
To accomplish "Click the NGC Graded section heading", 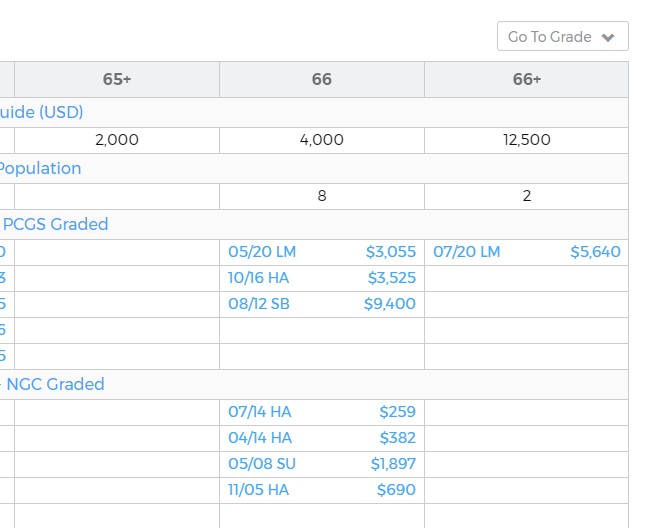I will (x=54, y=384).
